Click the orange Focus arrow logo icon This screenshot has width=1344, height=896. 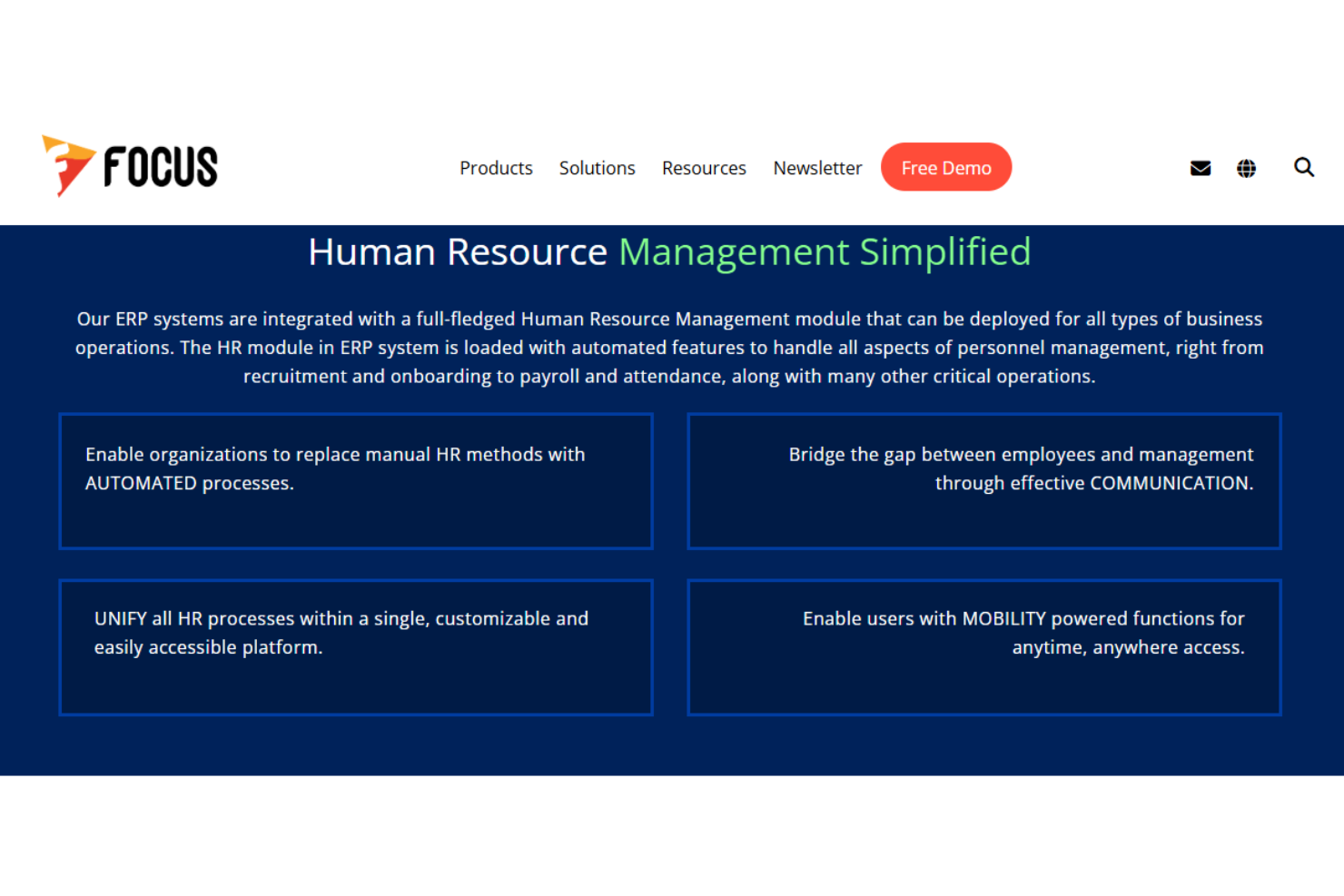click(66, 163)
